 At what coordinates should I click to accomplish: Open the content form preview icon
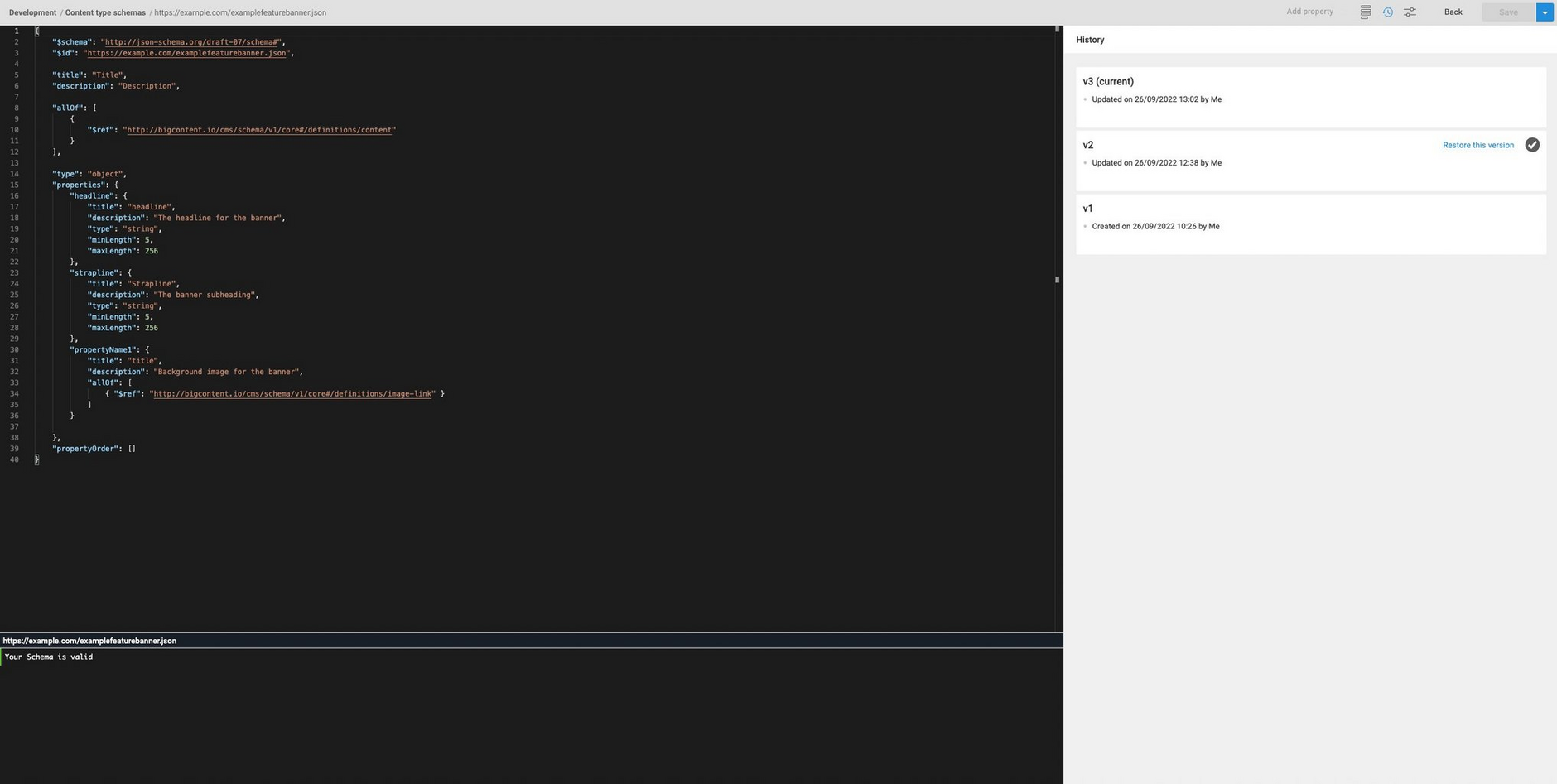pyautogui.click(x=1366, y=12)
